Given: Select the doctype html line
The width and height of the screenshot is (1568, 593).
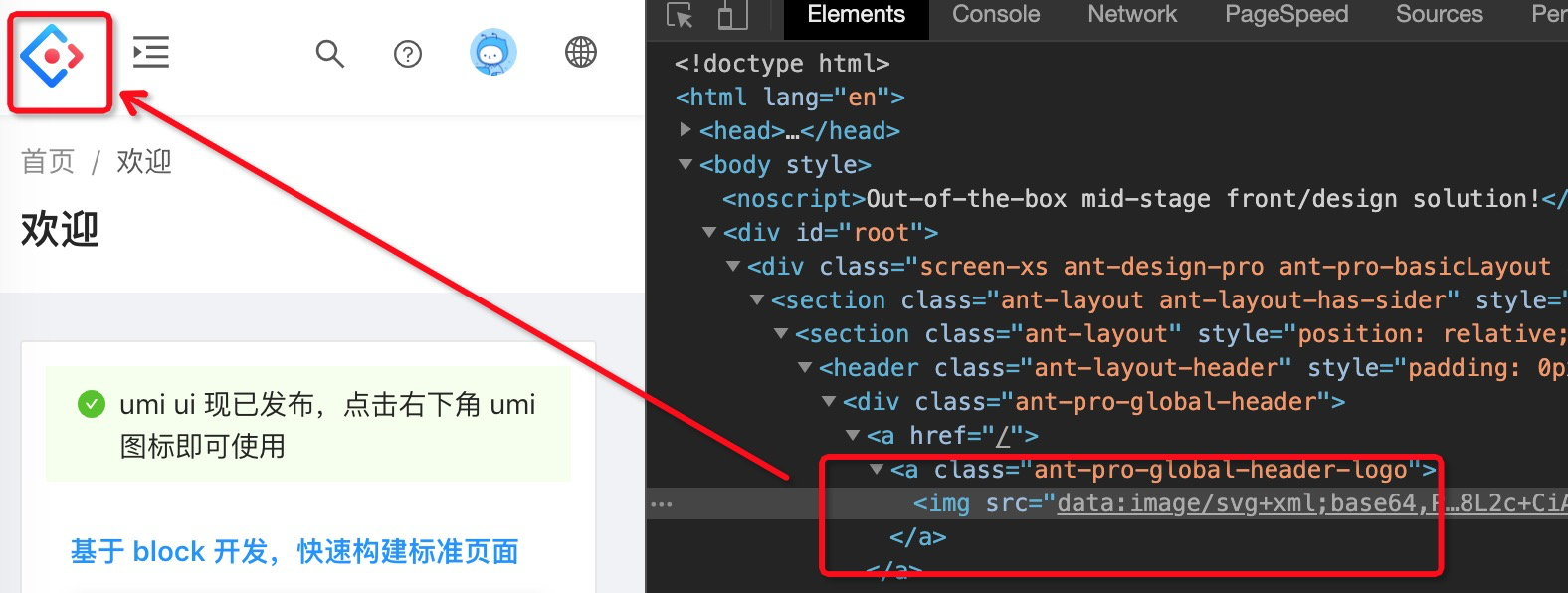Looking at the screenshot, I should pos(782,63).
